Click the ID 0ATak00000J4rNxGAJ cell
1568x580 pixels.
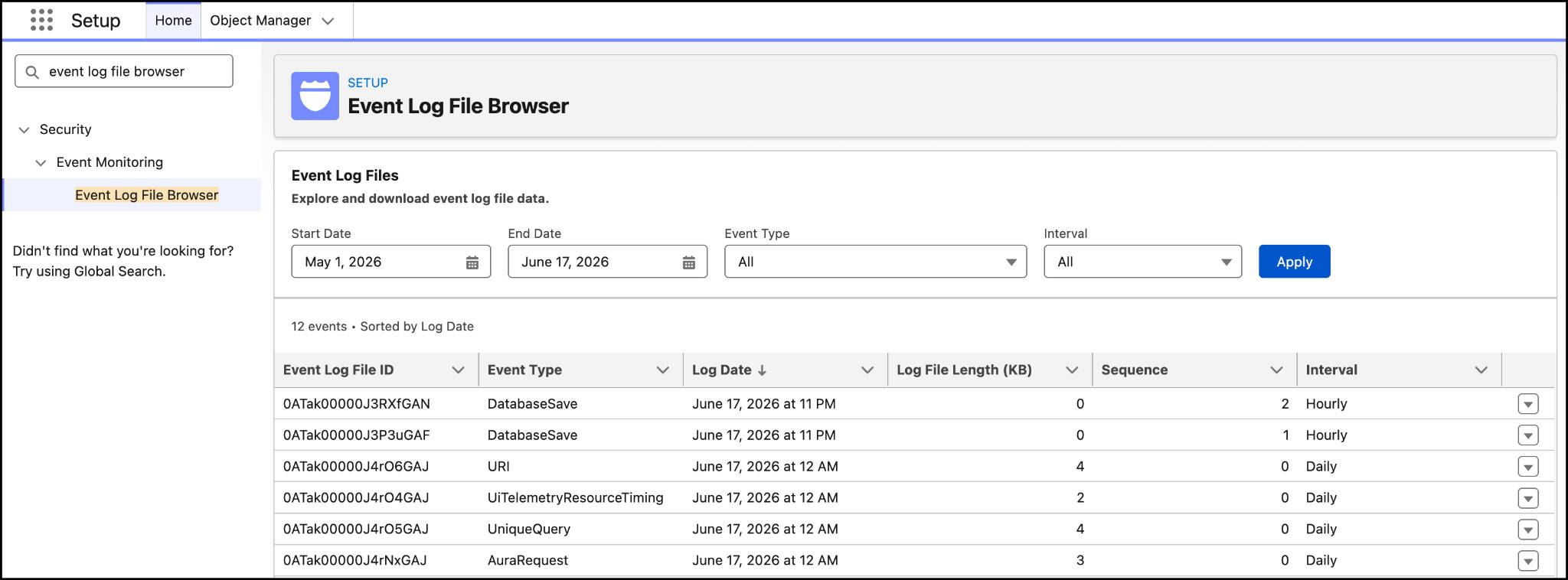(x=355, y=561)
